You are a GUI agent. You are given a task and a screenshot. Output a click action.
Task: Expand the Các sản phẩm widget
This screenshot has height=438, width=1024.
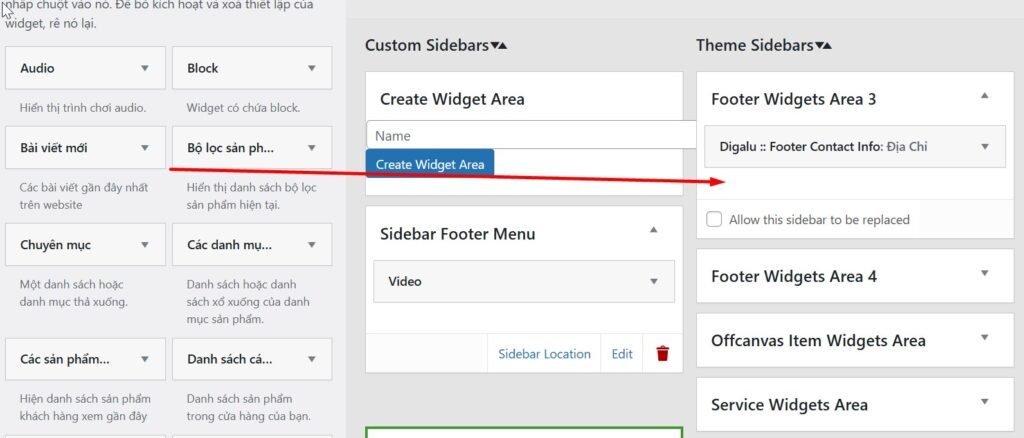tap(145, 359)
